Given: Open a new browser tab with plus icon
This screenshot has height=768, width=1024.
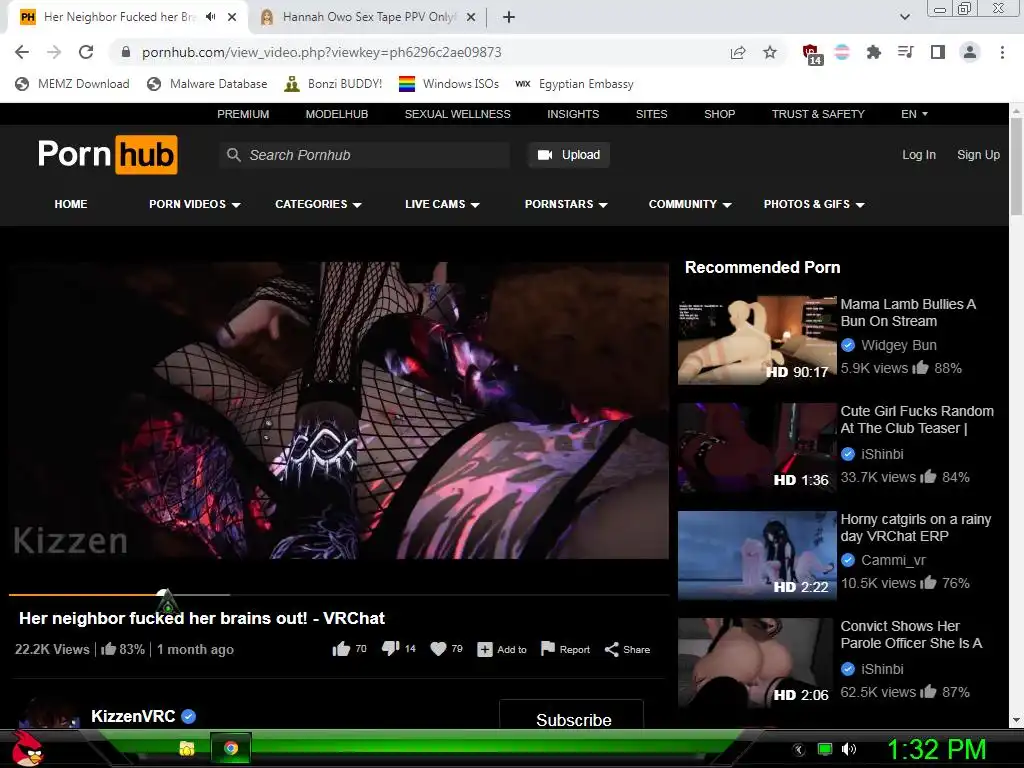Looking at the screenshot, I should [x=509, y=18].
